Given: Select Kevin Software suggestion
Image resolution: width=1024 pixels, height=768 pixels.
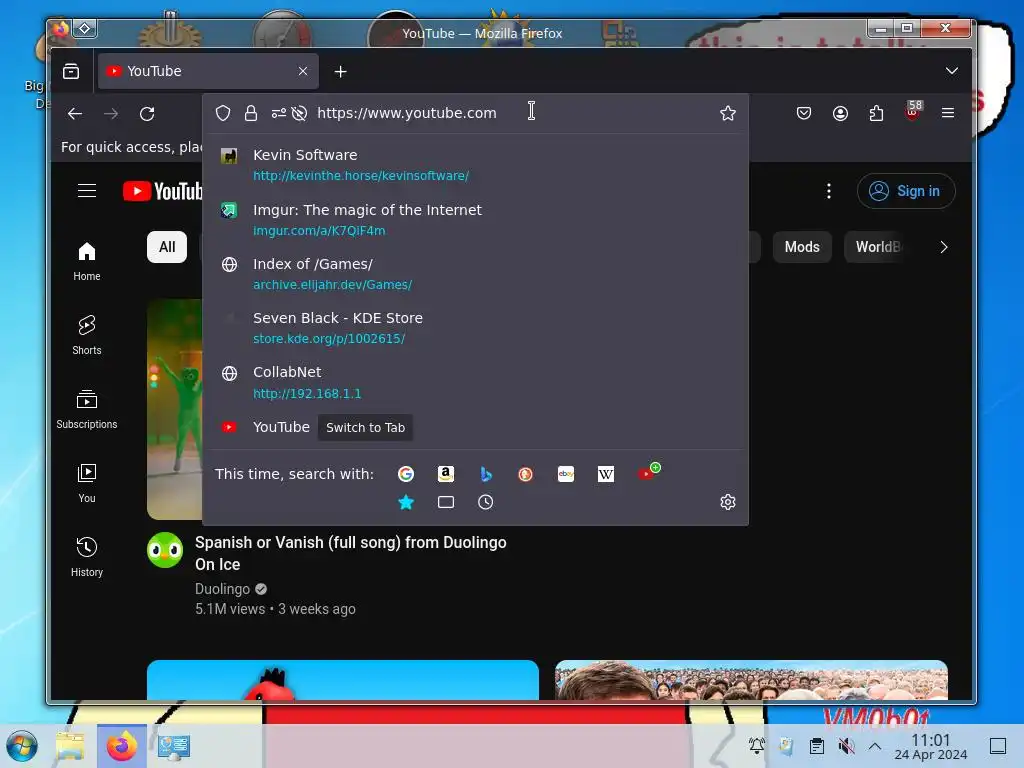Looking at the screenshot, I should 475,165.
